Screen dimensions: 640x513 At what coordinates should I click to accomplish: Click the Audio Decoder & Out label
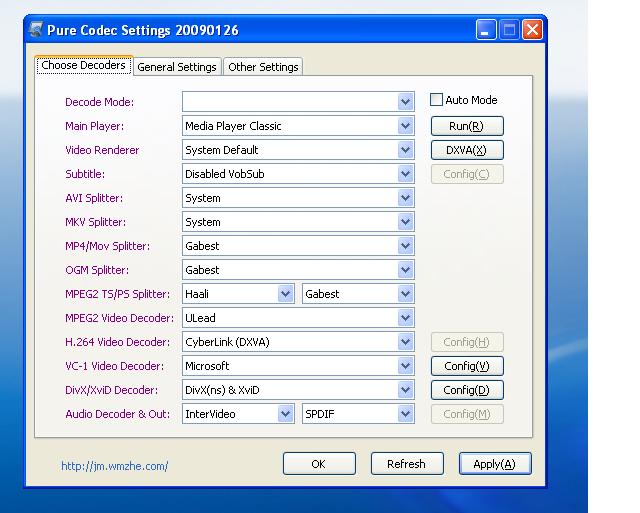pyautogui.click(x=118, y=414)
